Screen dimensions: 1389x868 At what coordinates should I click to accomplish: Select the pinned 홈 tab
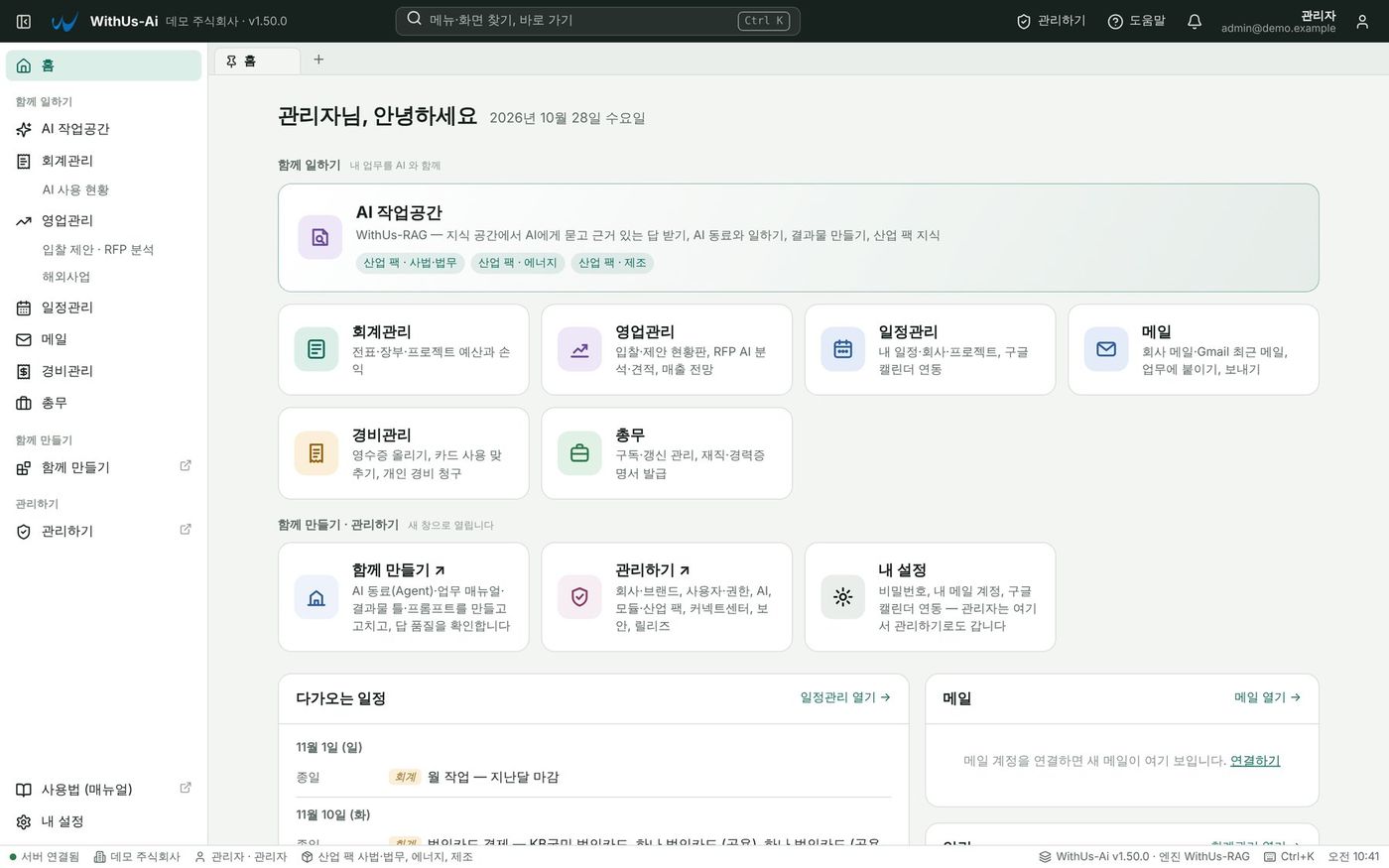click(x=257, y=62)
